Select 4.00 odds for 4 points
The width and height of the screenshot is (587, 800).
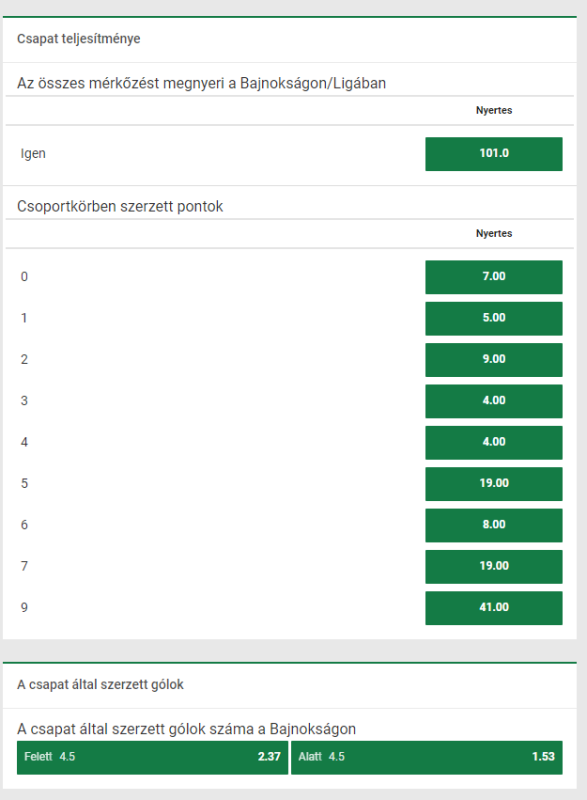[x=494, y=442]
